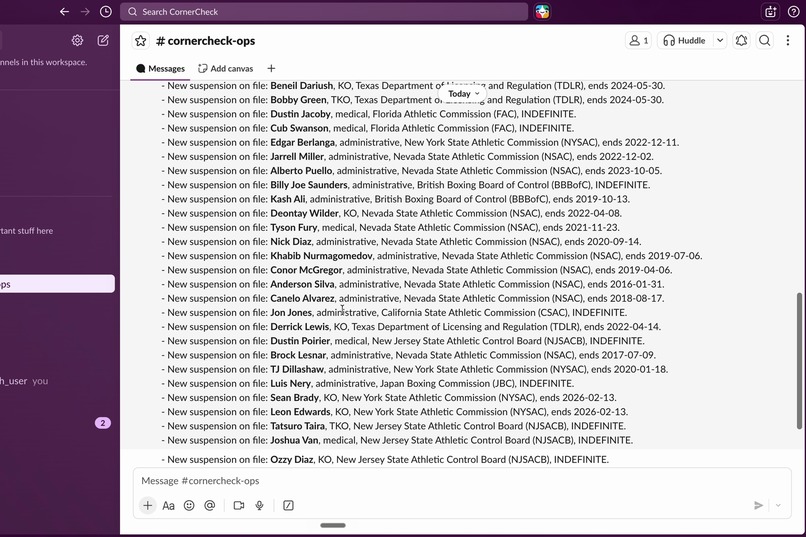Screen dimensions: 806x537
Task: Open the colorful Slack AI icon
Action: (x=542, y=11)
